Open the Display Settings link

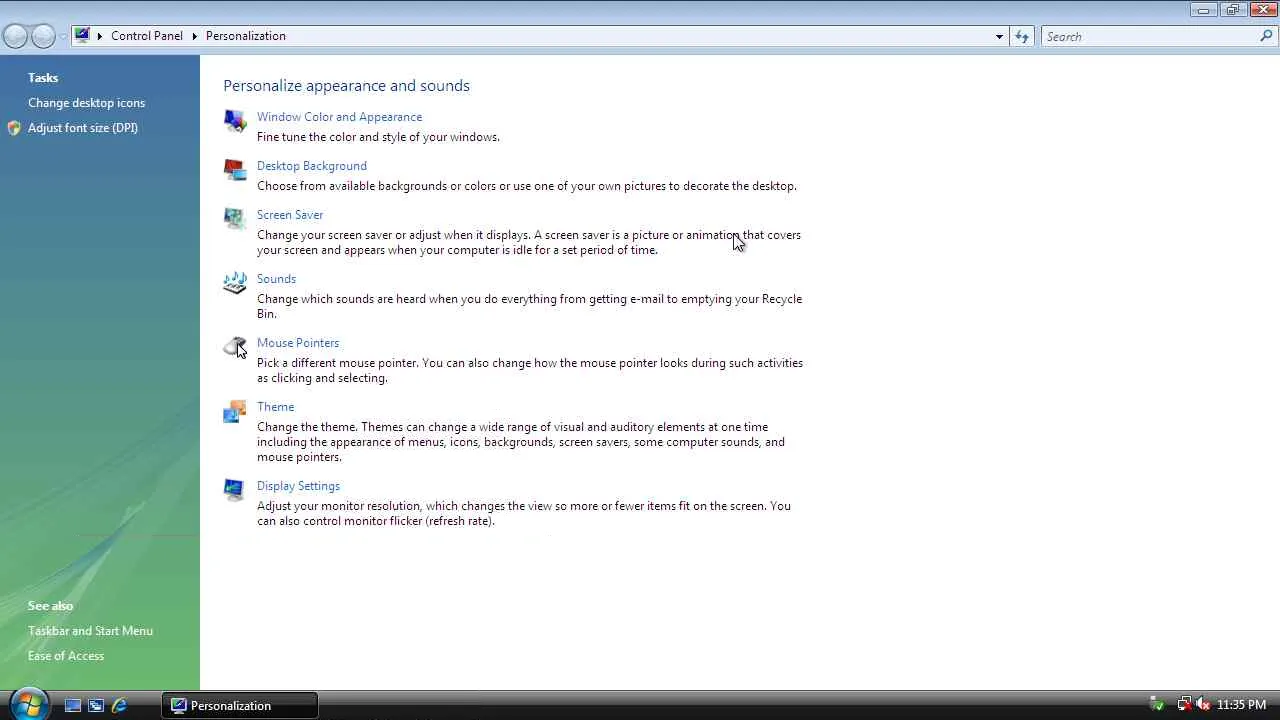298,486
